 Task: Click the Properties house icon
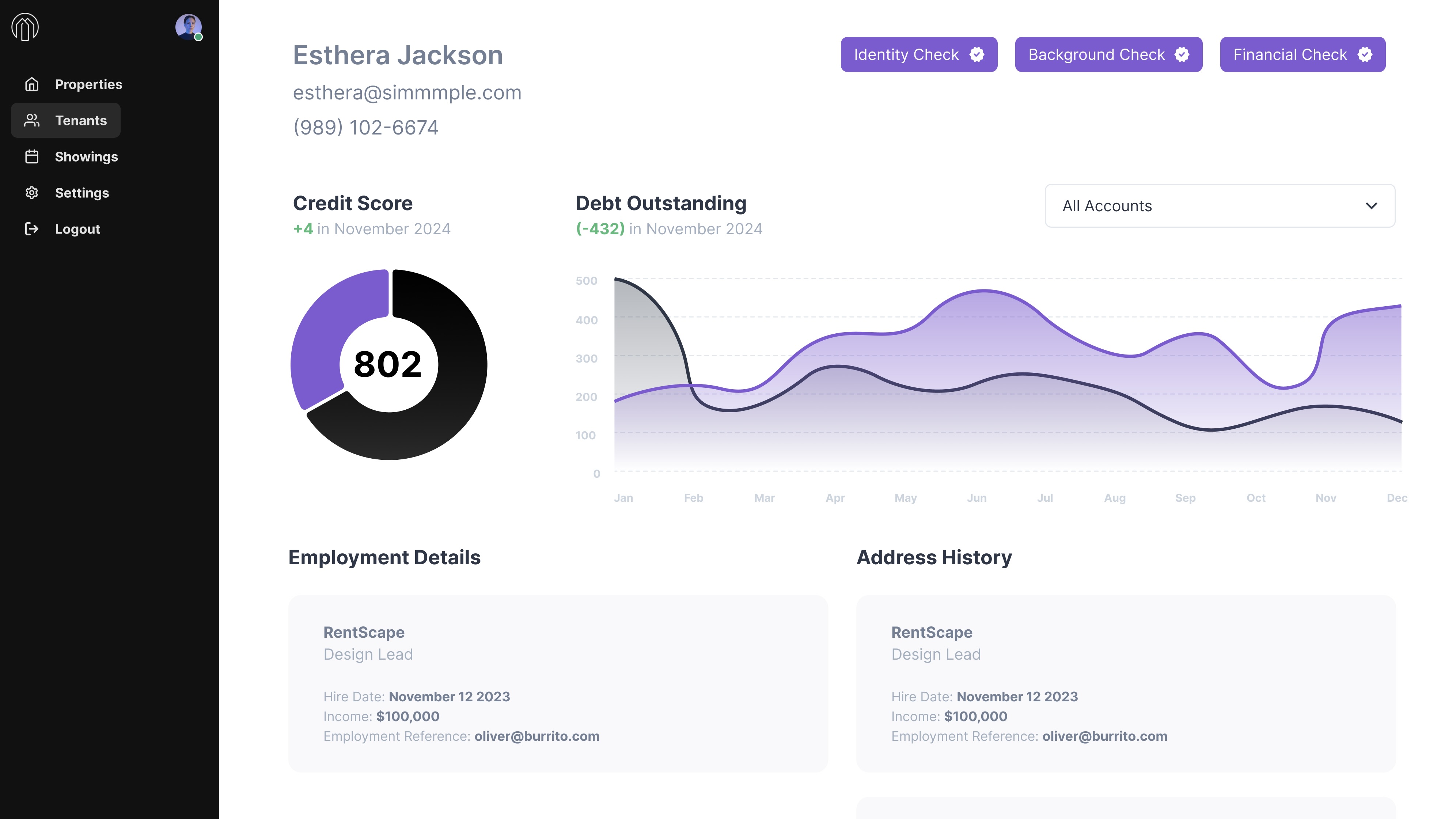point(32,84)
